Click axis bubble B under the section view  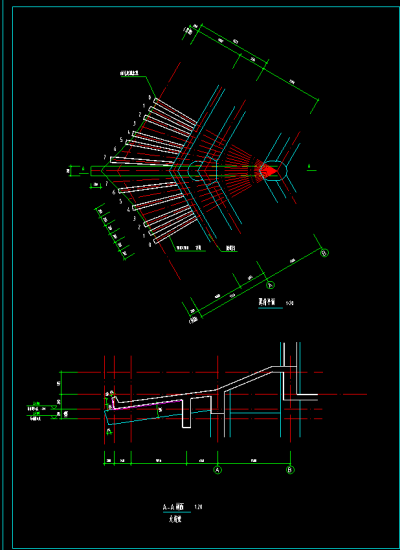tap(290, 470)
